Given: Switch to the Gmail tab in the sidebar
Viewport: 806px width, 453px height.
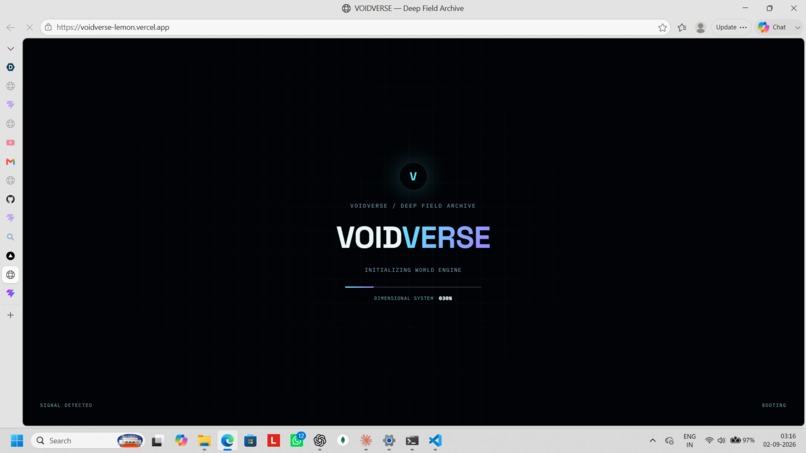Looking at the screenshot, I should click(10, 161).
